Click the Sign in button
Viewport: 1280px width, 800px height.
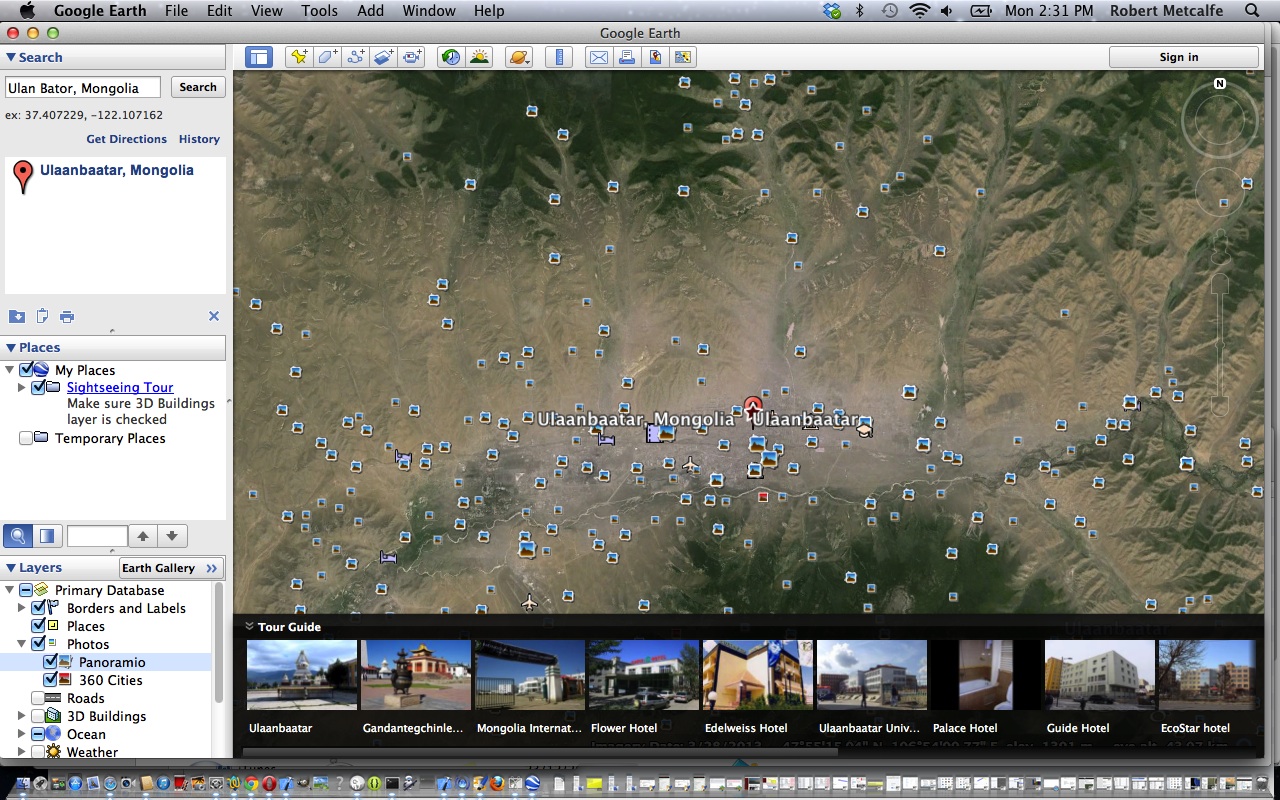[1178, 57]
